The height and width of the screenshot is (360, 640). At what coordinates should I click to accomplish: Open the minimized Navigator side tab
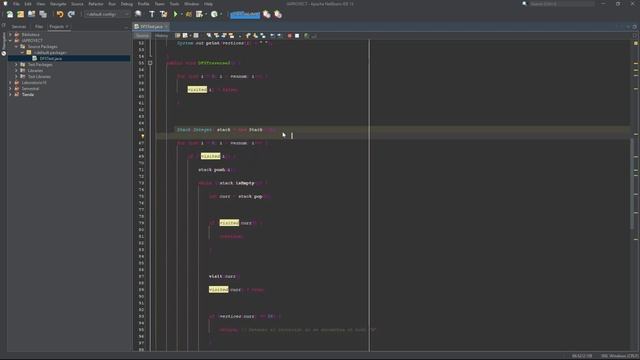[x=4, y=41]
